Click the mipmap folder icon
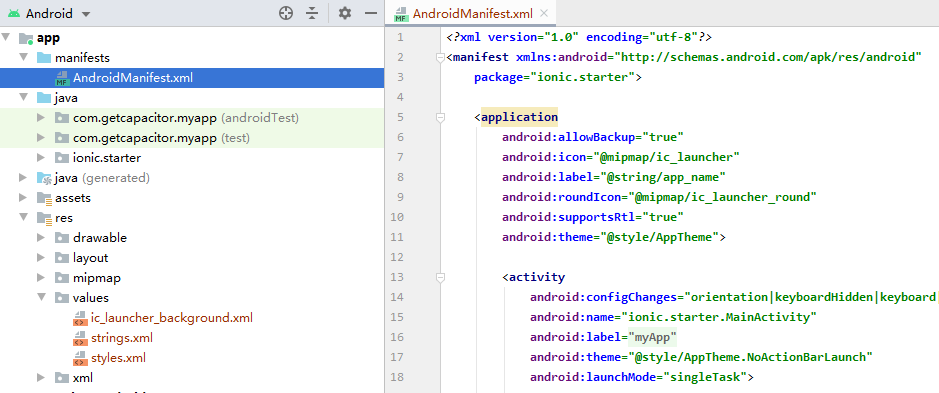 pos(62,278)
